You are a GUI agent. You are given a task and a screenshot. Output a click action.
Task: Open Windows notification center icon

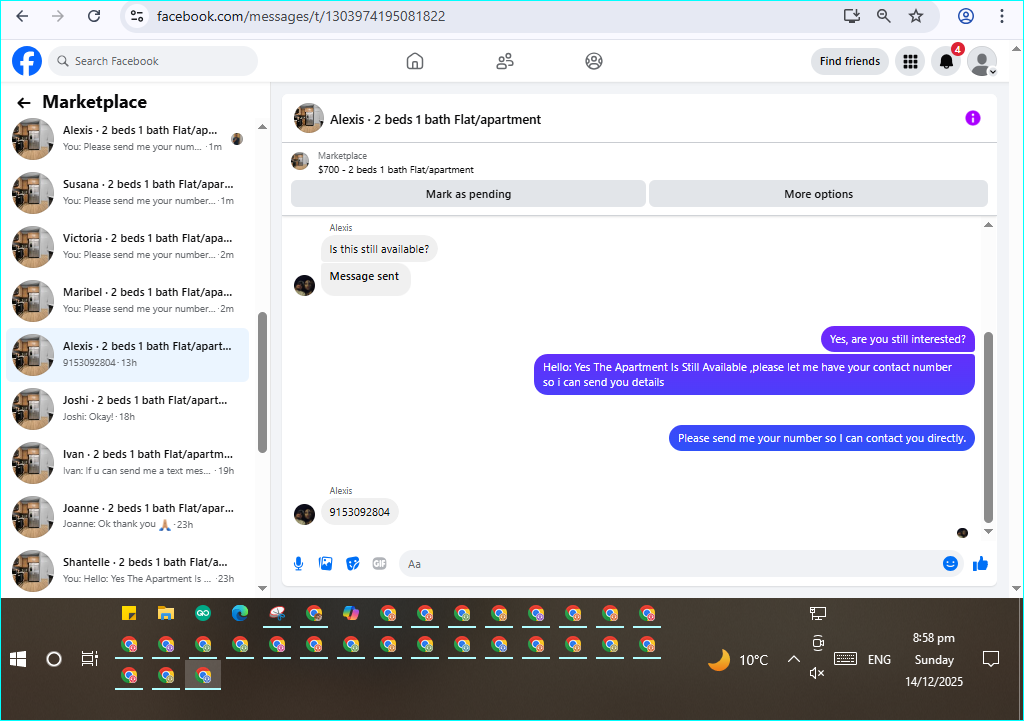991,659
